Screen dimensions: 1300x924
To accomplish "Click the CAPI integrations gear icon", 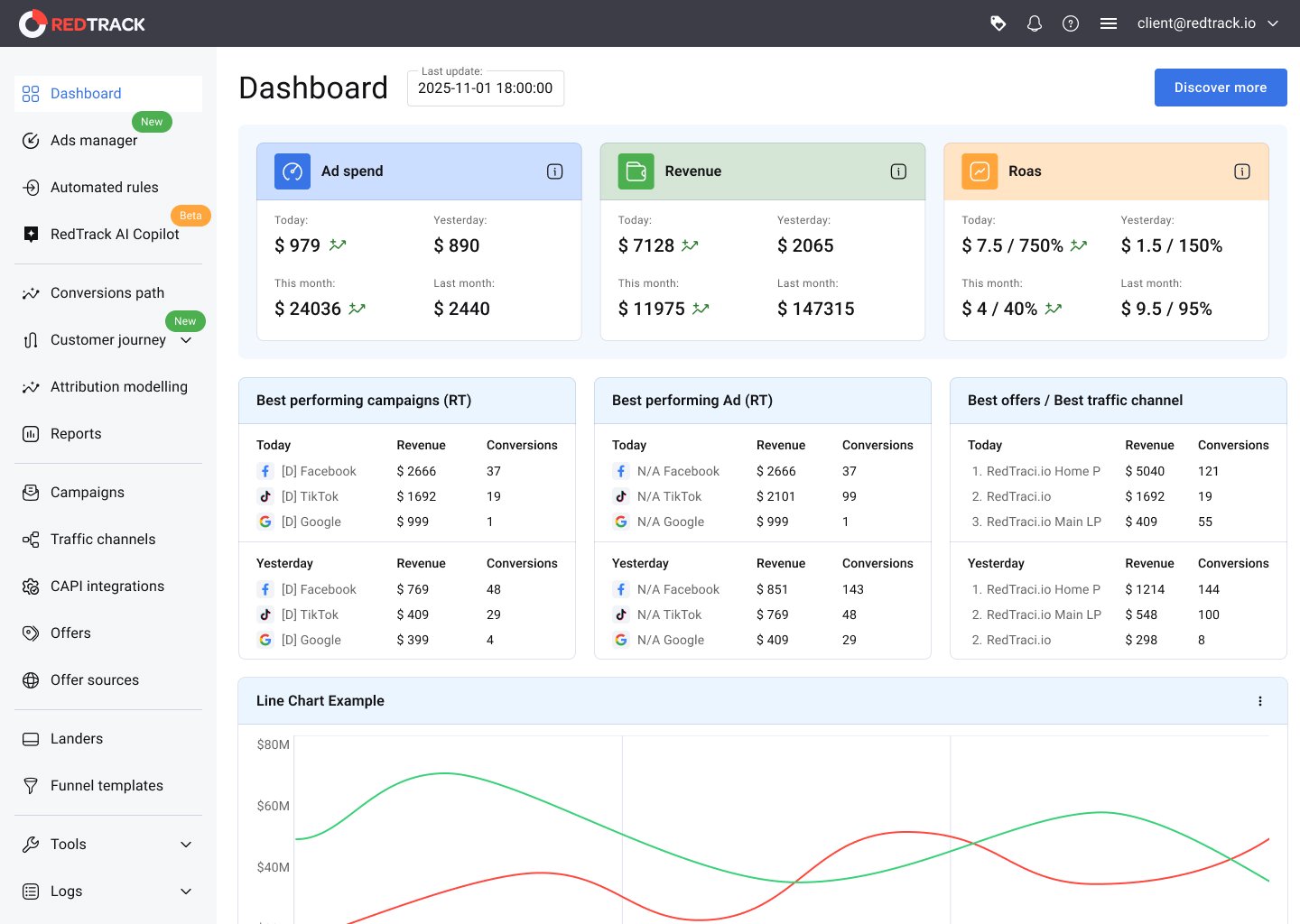I will (x=31, y=587).
